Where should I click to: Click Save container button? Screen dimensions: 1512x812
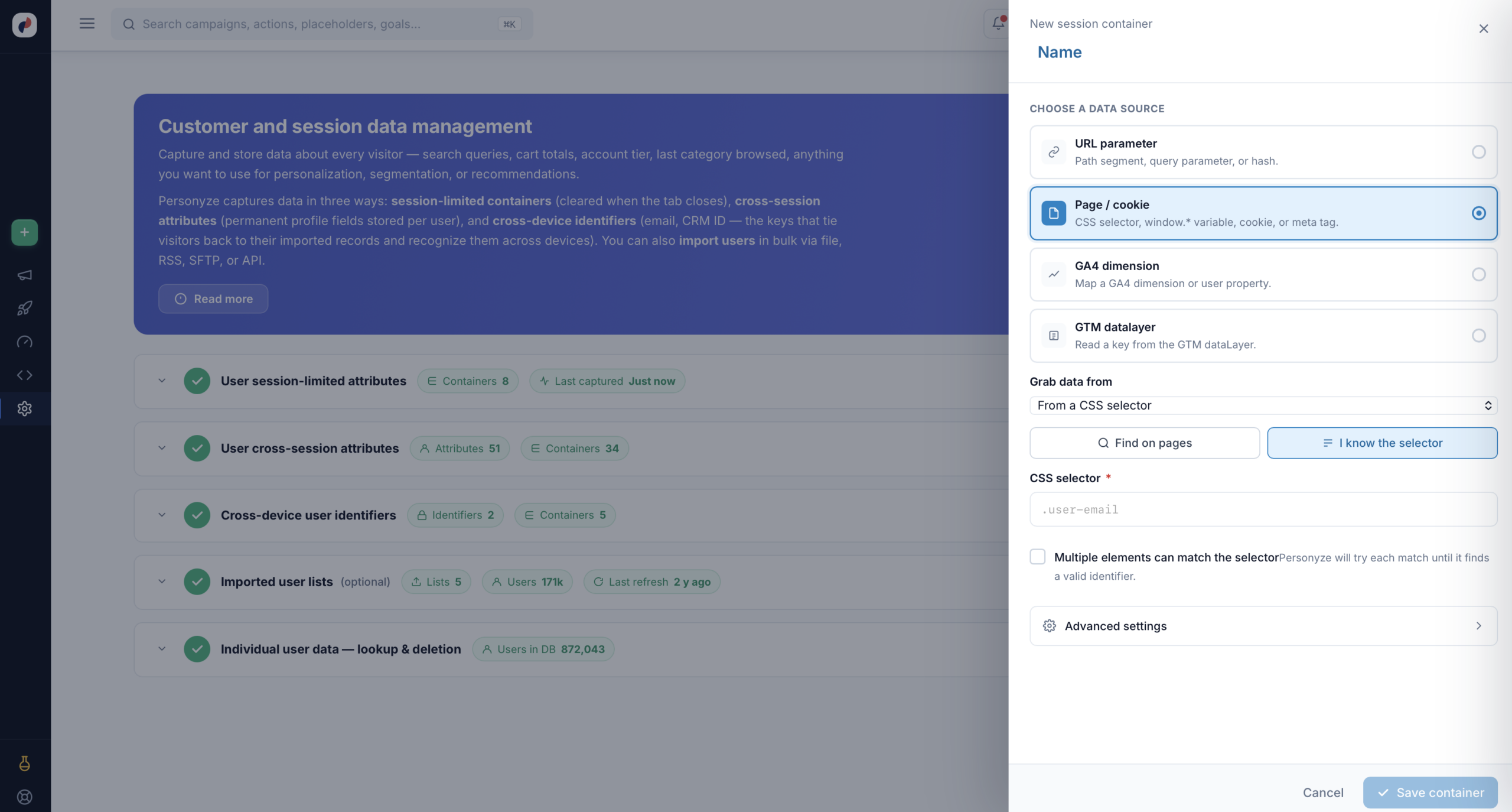pyautogui.click(x=1430, y=792)
